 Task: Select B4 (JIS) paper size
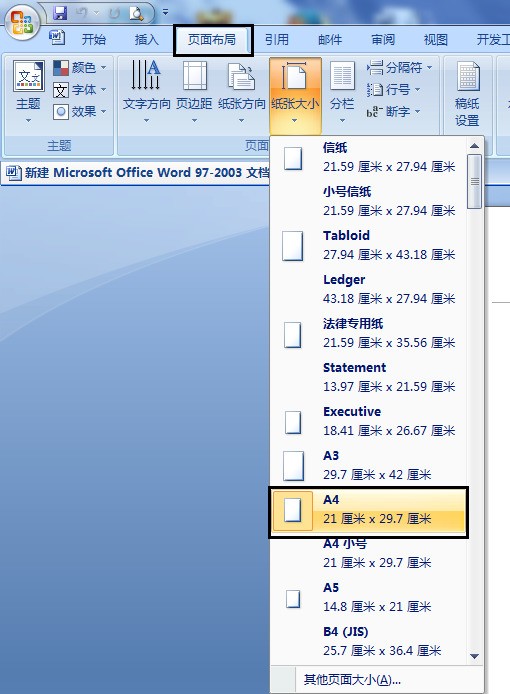click(x=368, y=641)
